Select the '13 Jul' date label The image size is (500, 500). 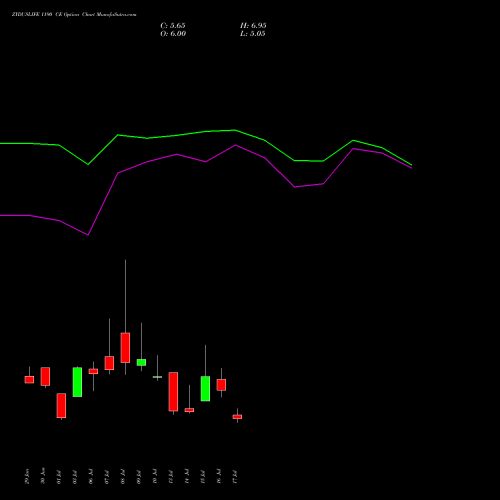pyautogui.click(x=171, y=477)
